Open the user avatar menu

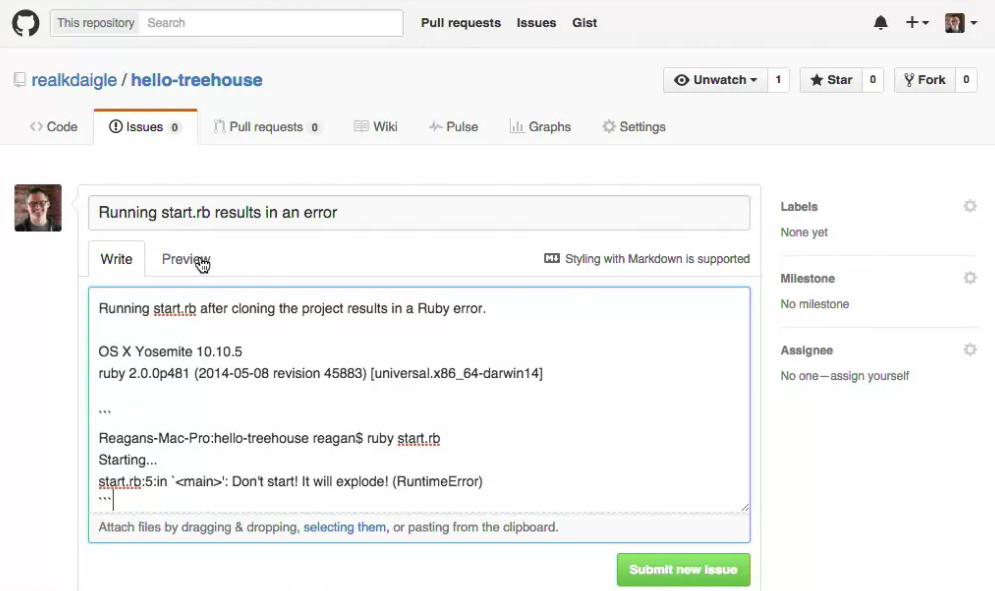click(x=960, y=23)
